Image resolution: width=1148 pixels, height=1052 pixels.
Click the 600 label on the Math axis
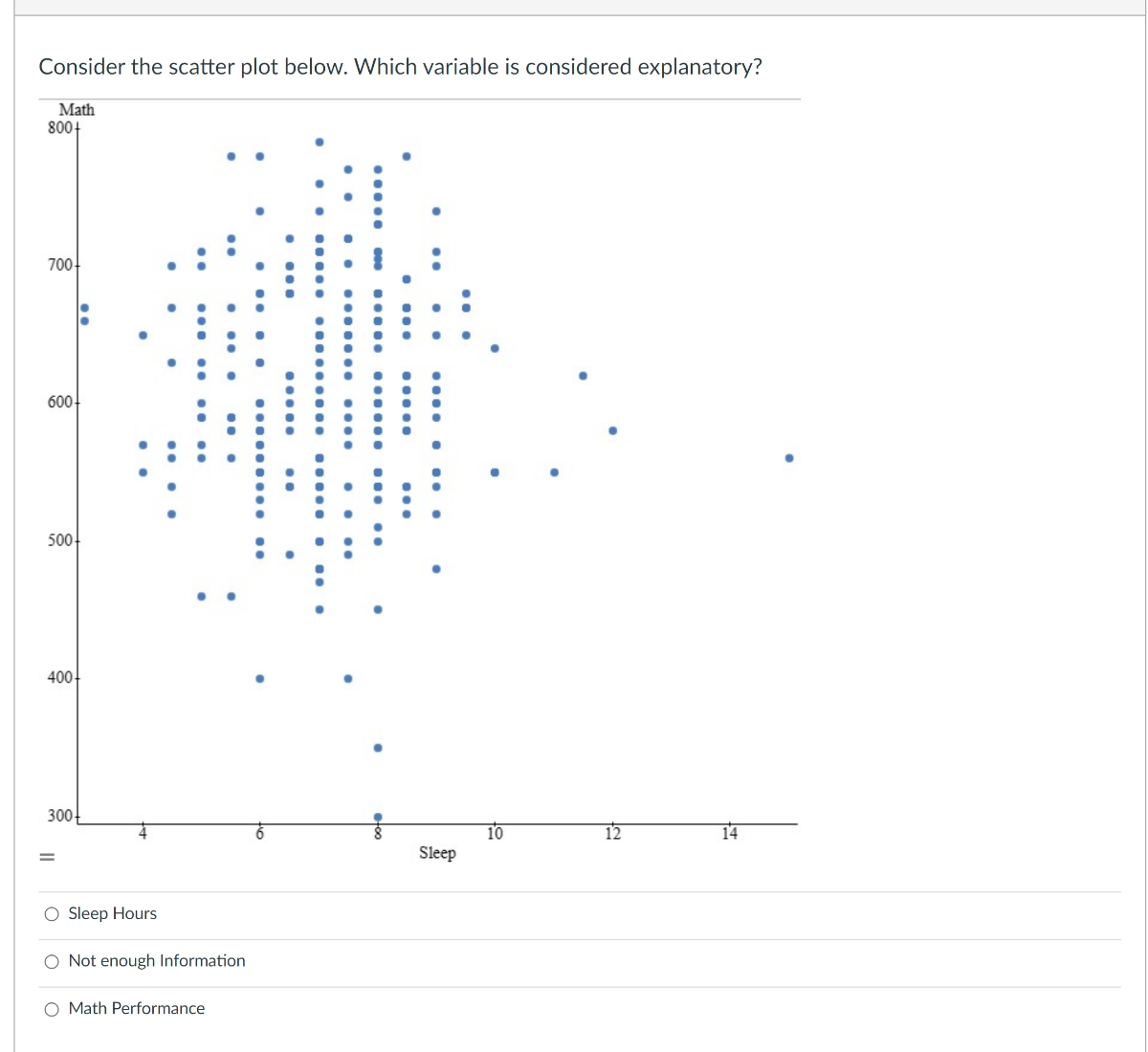60,403
